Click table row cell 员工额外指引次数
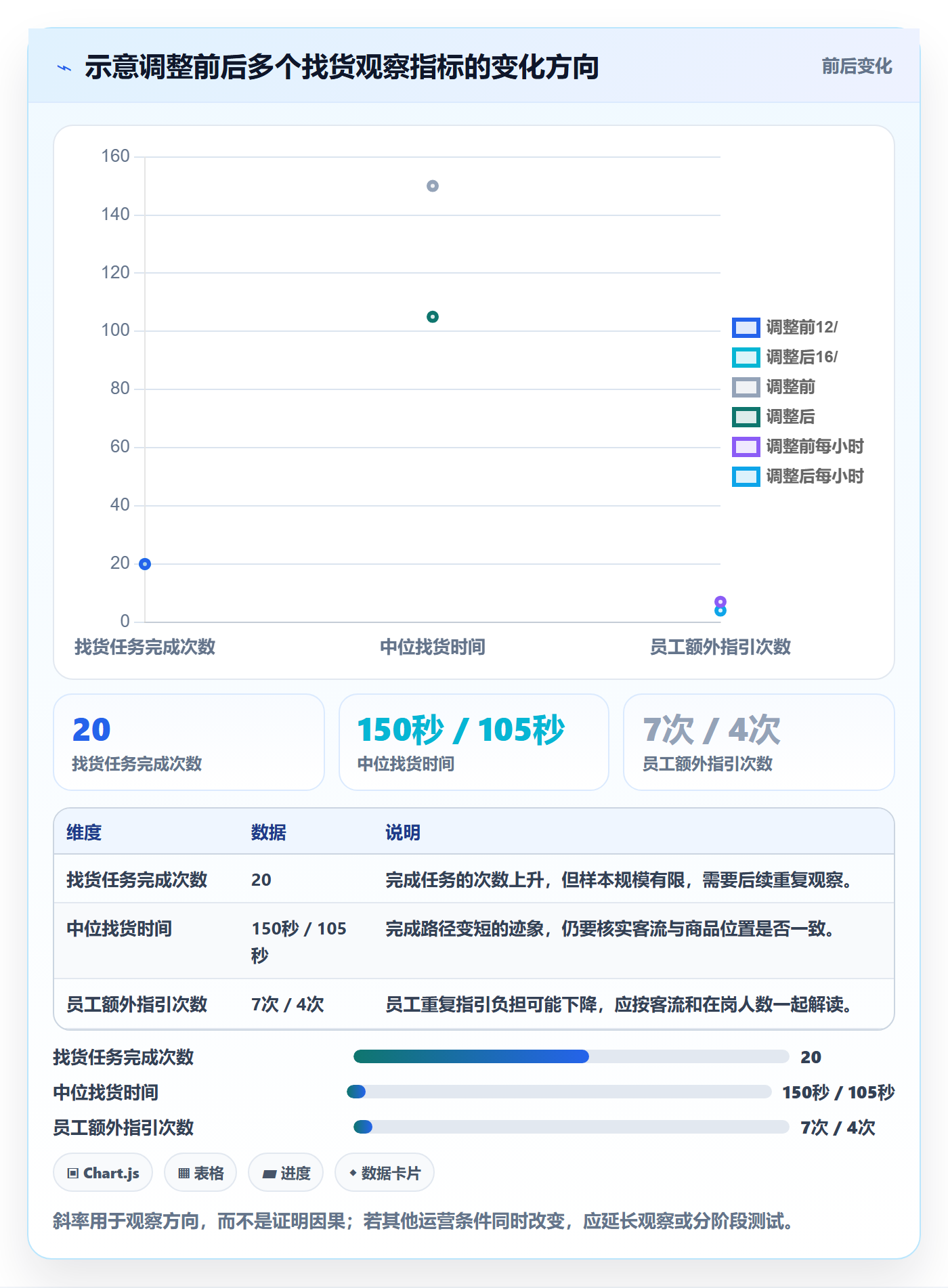Image resolution: width=948 pixels, height=1288 pixels. point(137,1004)
